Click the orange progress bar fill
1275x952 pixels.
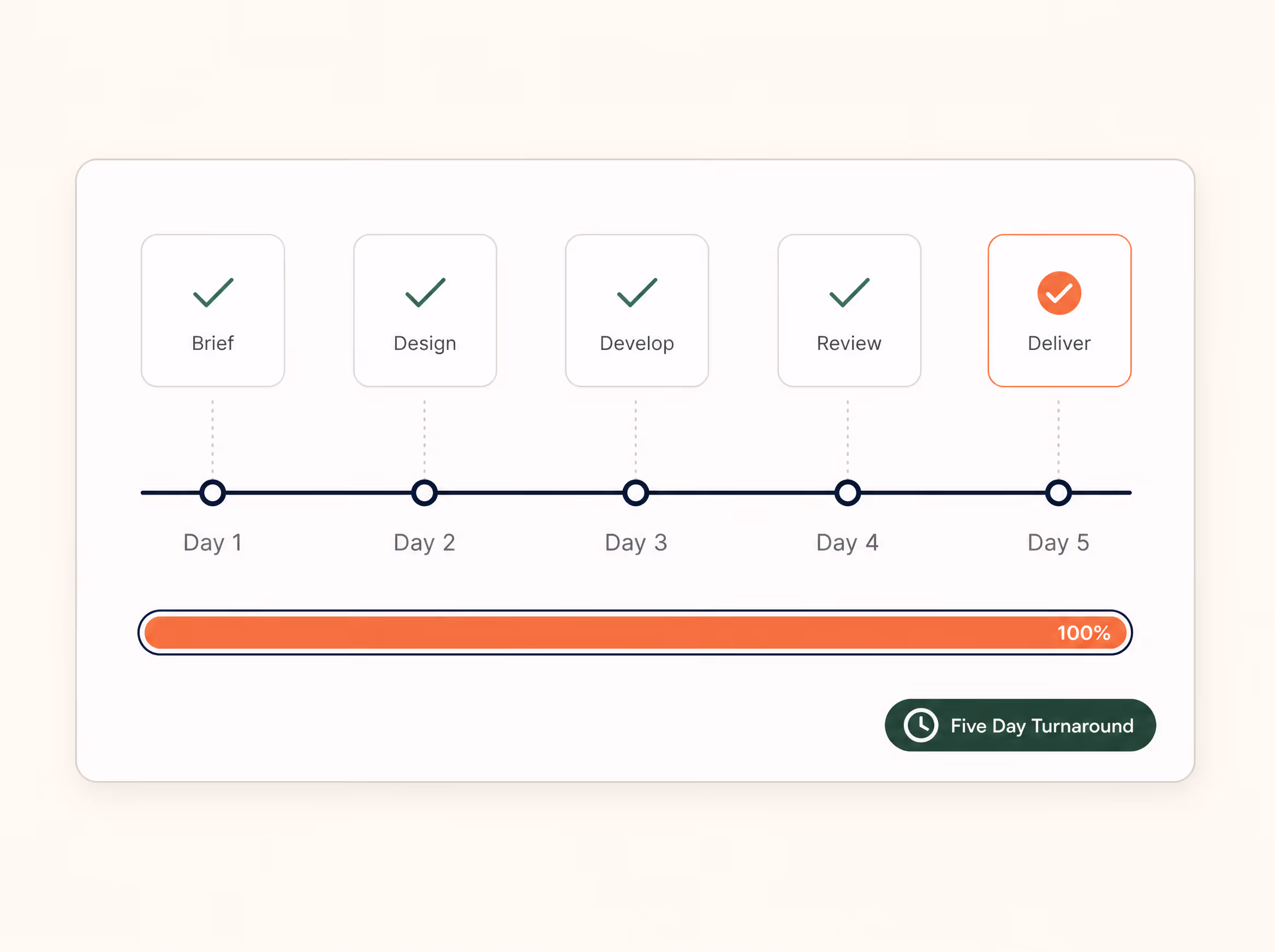coord(635,632)
